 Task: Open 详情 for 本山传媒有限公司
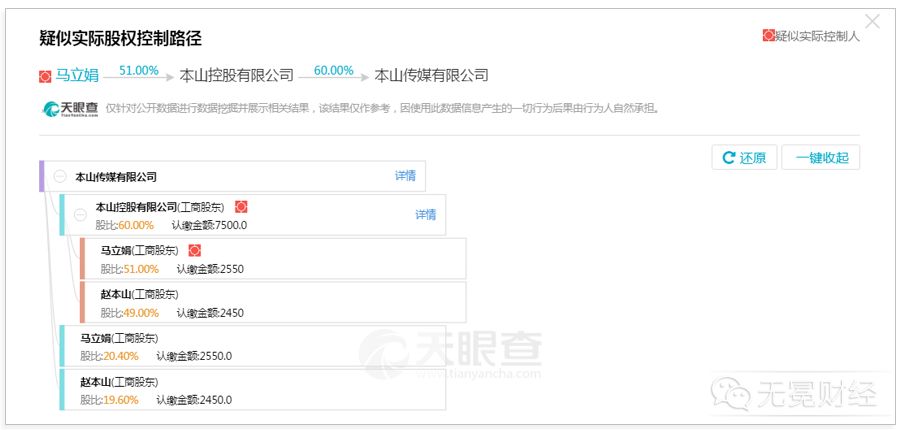(405, 176)
